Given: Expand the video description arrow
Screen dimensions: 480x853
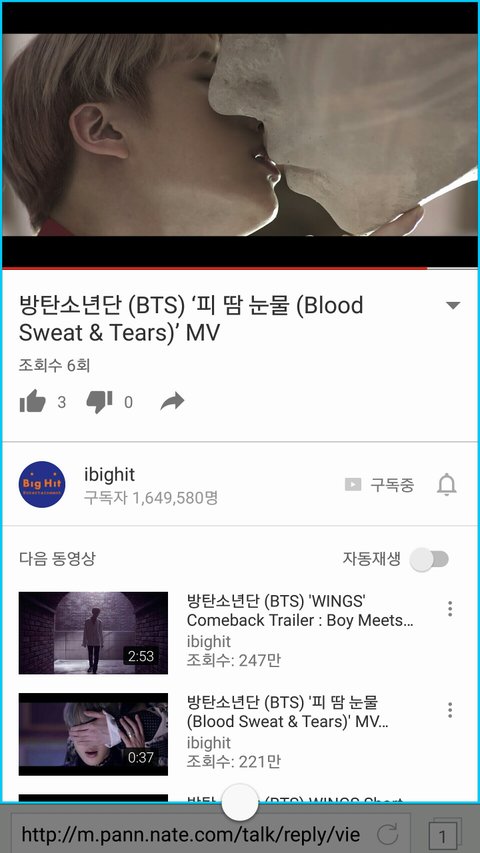Looking at the screenshot, I should [x=453, y=305].
